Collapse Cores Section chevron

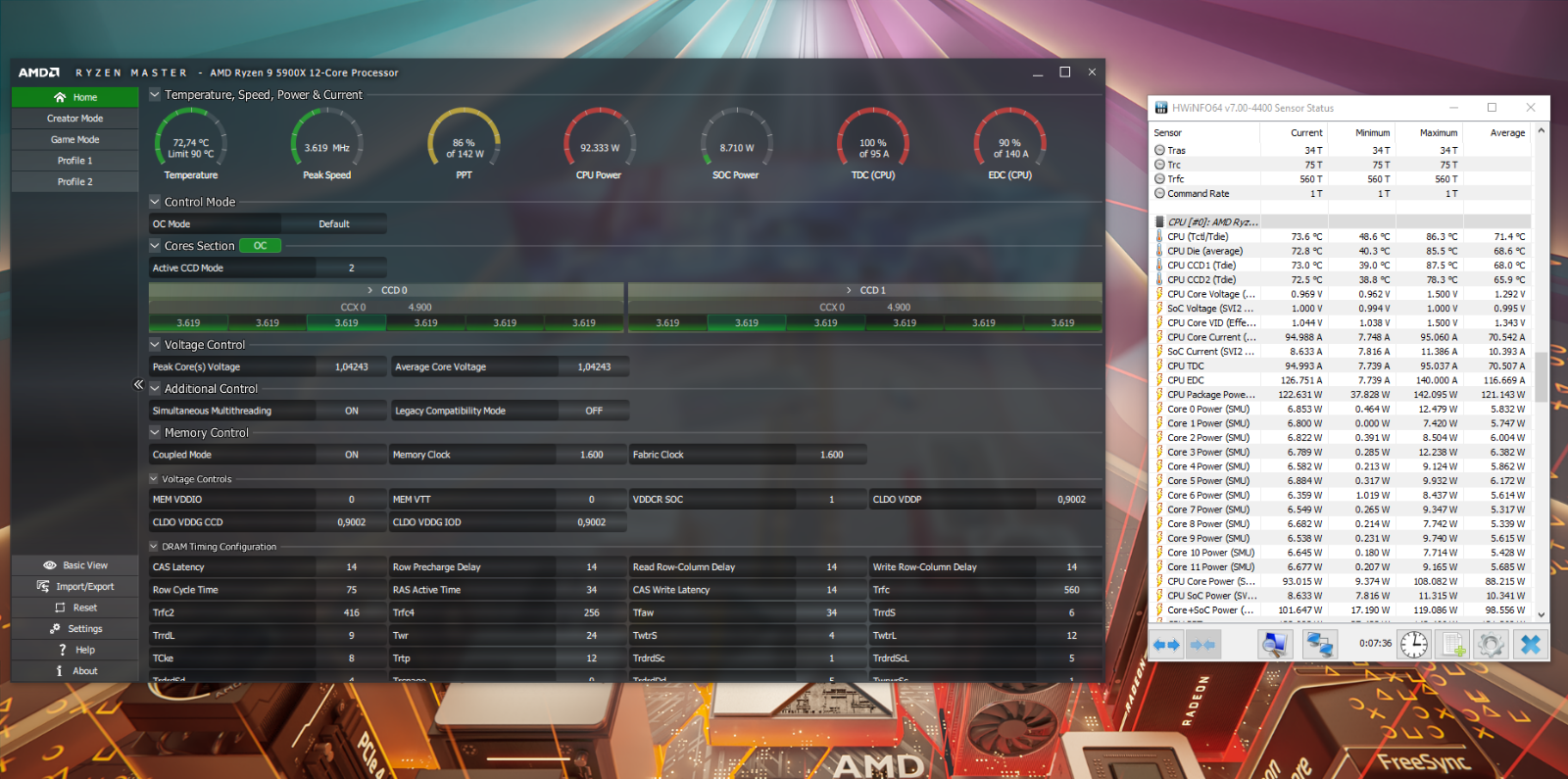pyautogui.click(x=155, y=246)
